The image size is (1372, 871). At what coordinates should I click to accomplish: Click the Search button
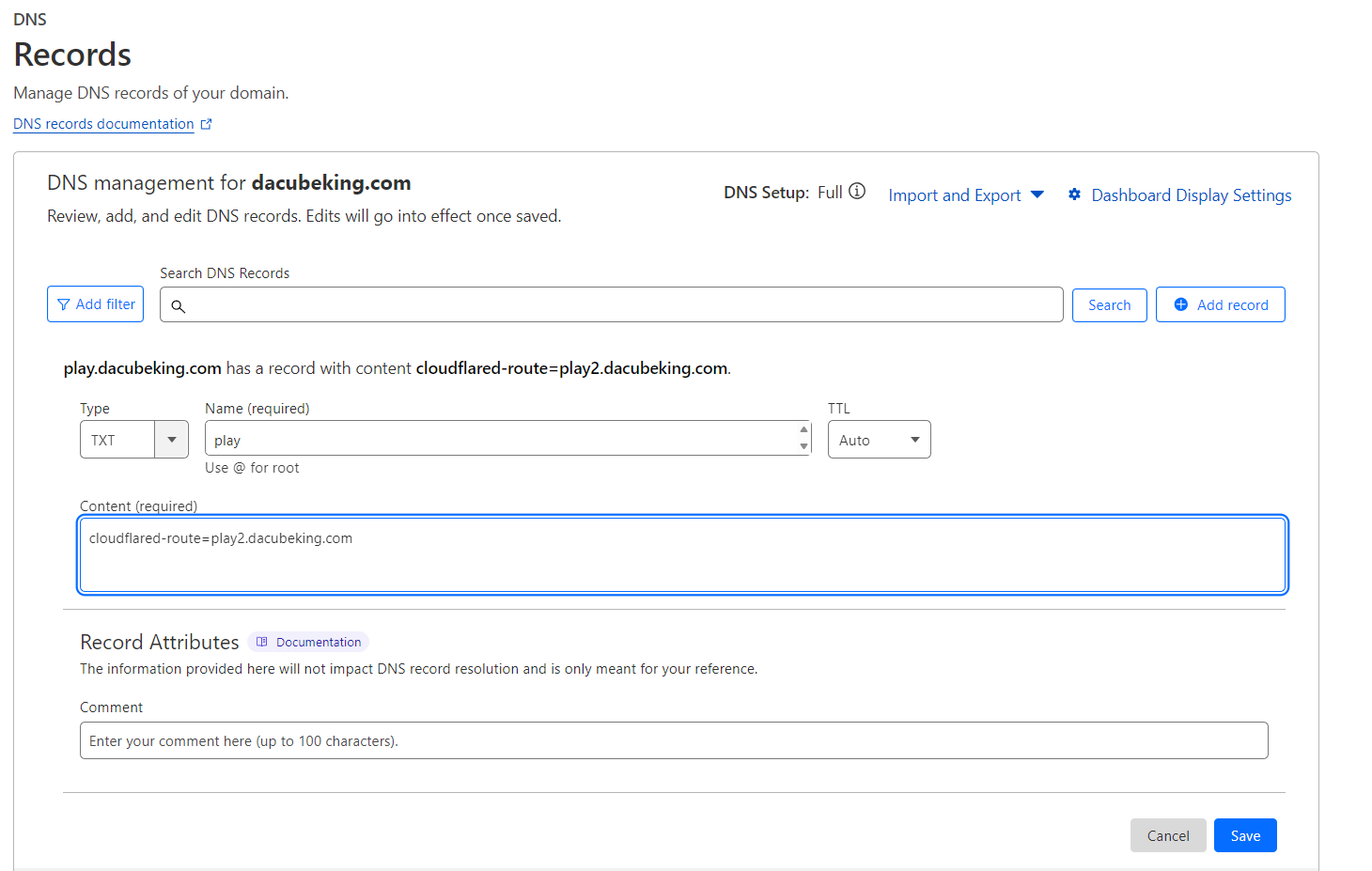(1109, 304)
